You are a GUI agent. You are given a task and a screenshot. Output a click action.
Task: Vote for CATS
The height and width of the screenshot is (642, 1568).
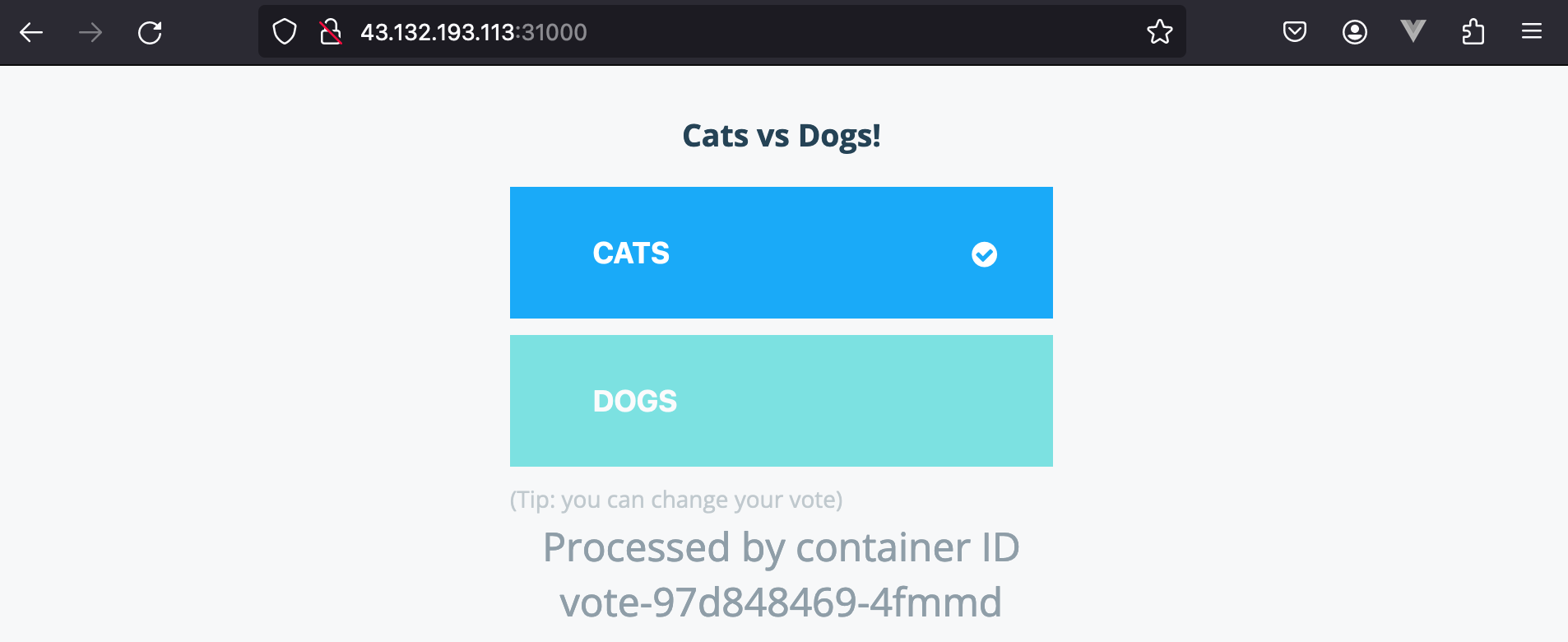pyautogui.click(x=632, y=253)
